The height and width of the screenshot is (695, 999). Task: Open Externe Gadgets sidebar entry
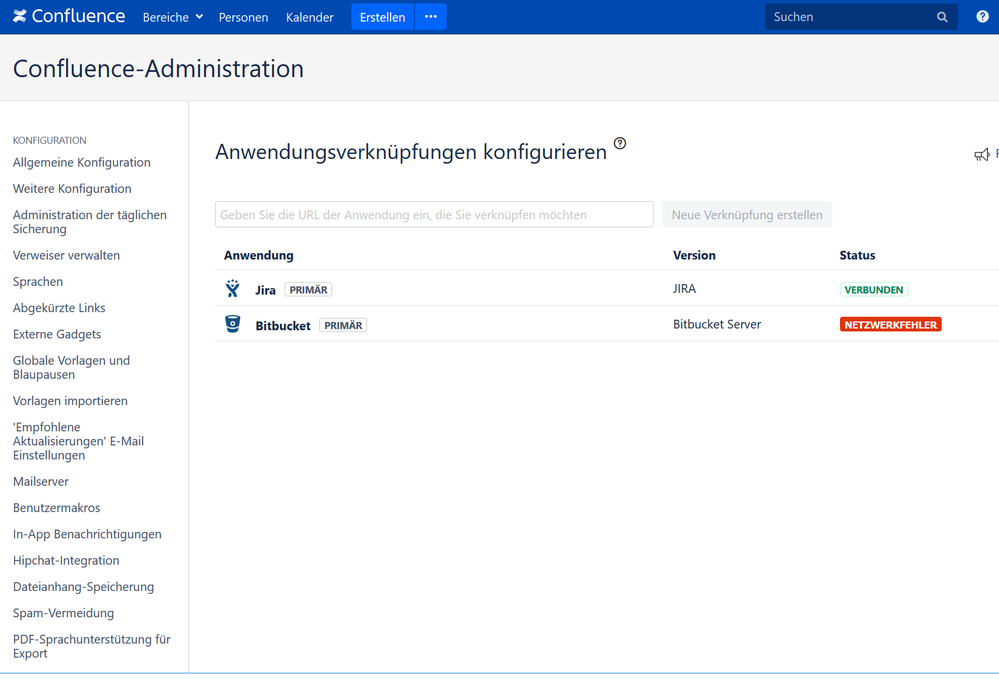(x=57, y=334)
